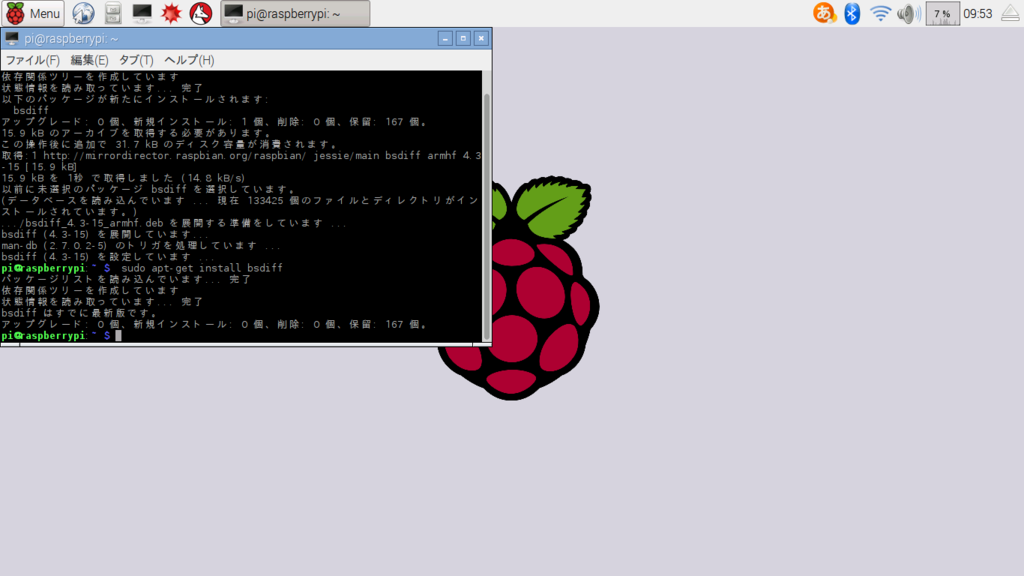
Task: Close the terminal window
Action: click(481, 39)
